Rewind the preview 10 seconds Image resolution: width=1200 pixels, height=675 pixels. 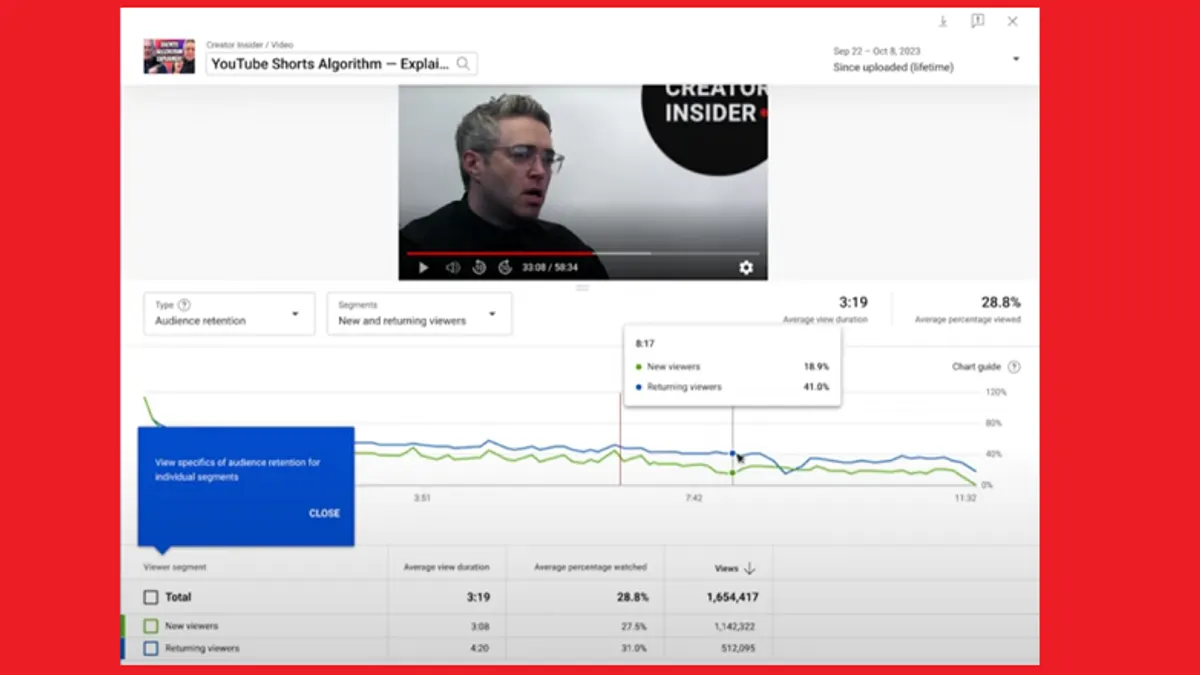[x=479, y=268]
